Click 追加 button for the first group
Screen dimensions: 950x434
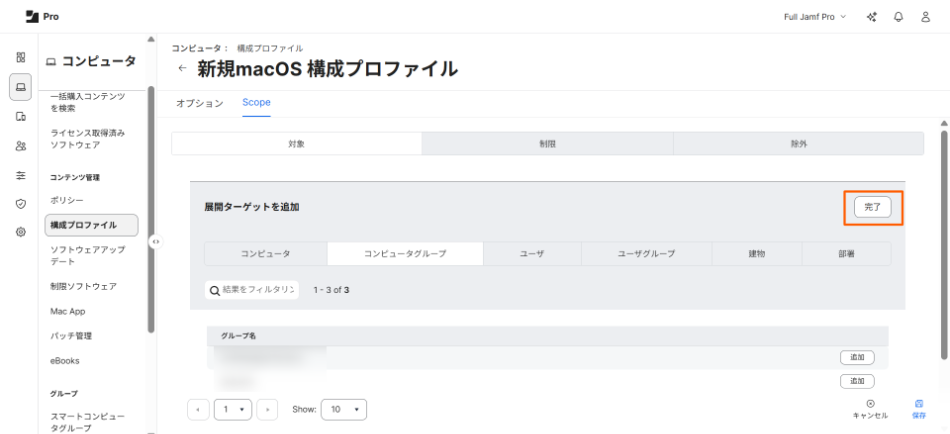tap(857, 358)
